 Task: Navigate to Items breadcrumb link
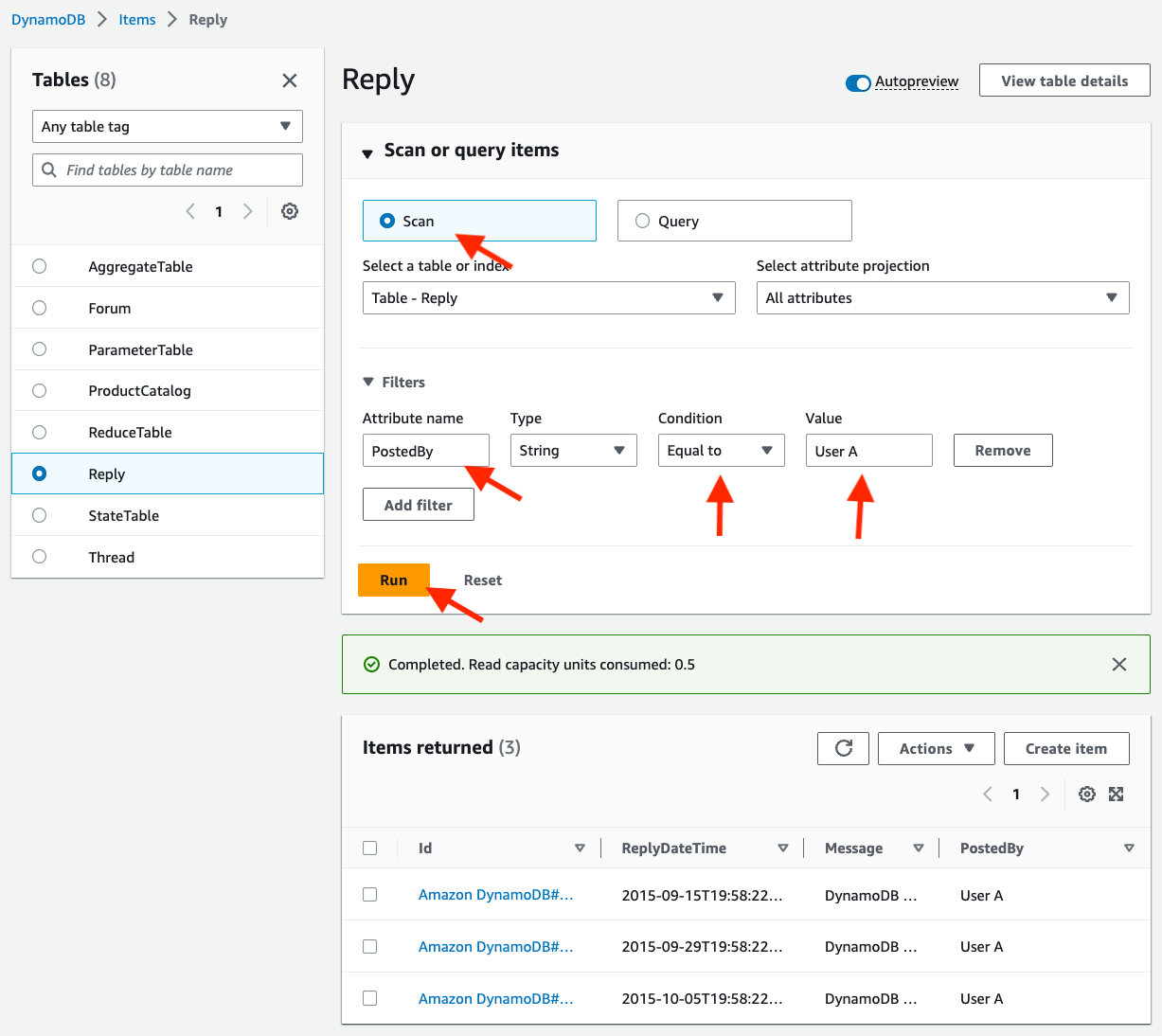point(137,20)
